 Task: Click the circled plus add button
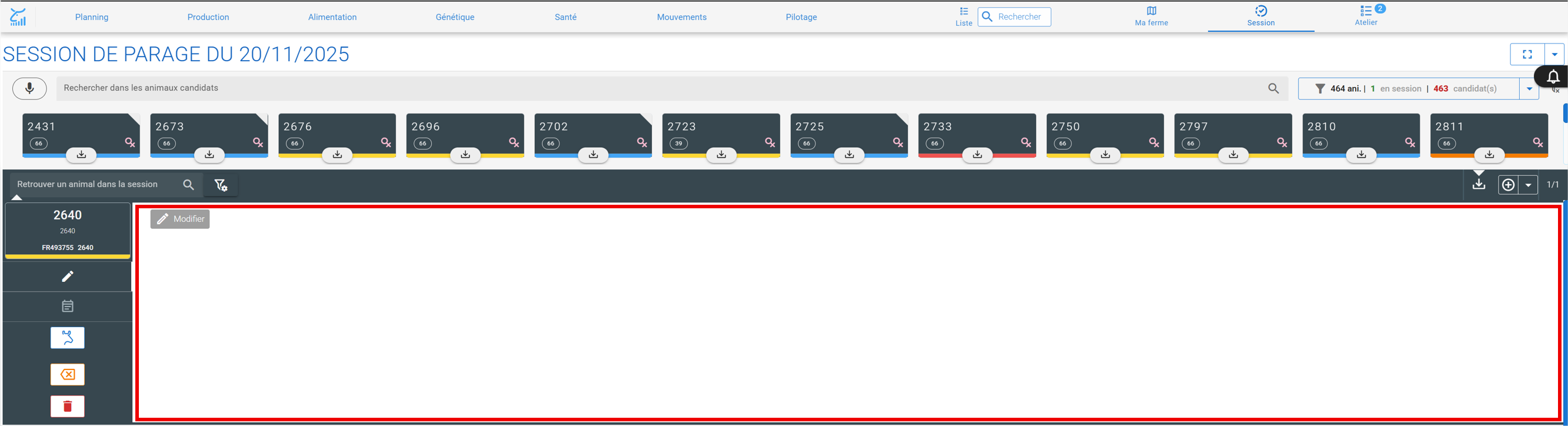1509,185
